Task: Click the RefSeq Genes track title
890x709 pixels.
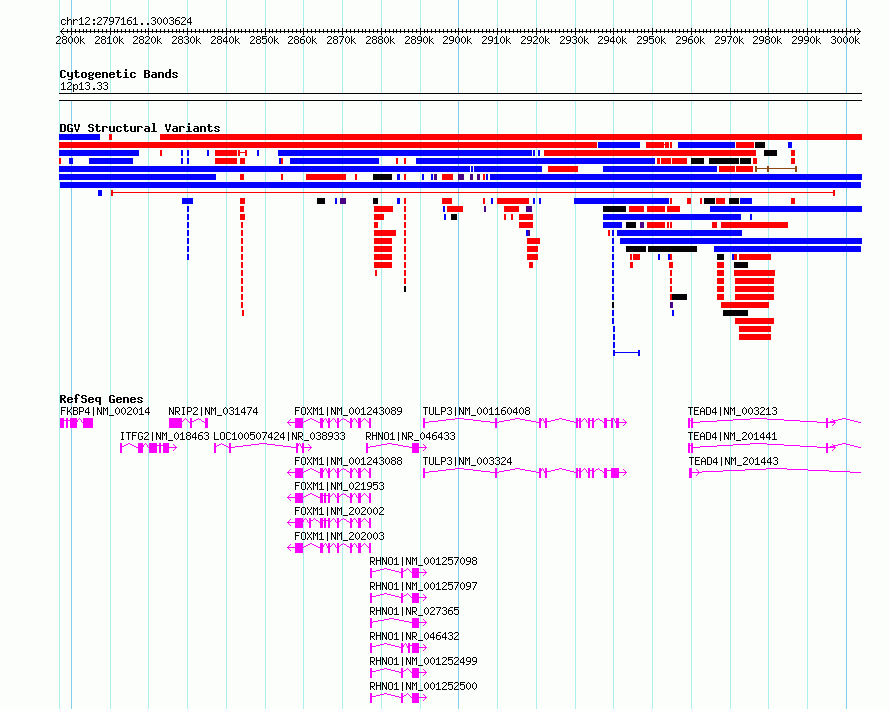Action: [101, 398]
